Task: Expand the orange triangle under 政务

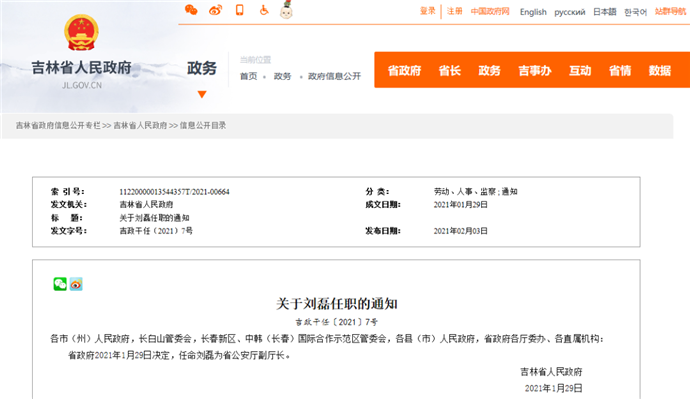Action: pyautogui.click(x=202, y=94)
